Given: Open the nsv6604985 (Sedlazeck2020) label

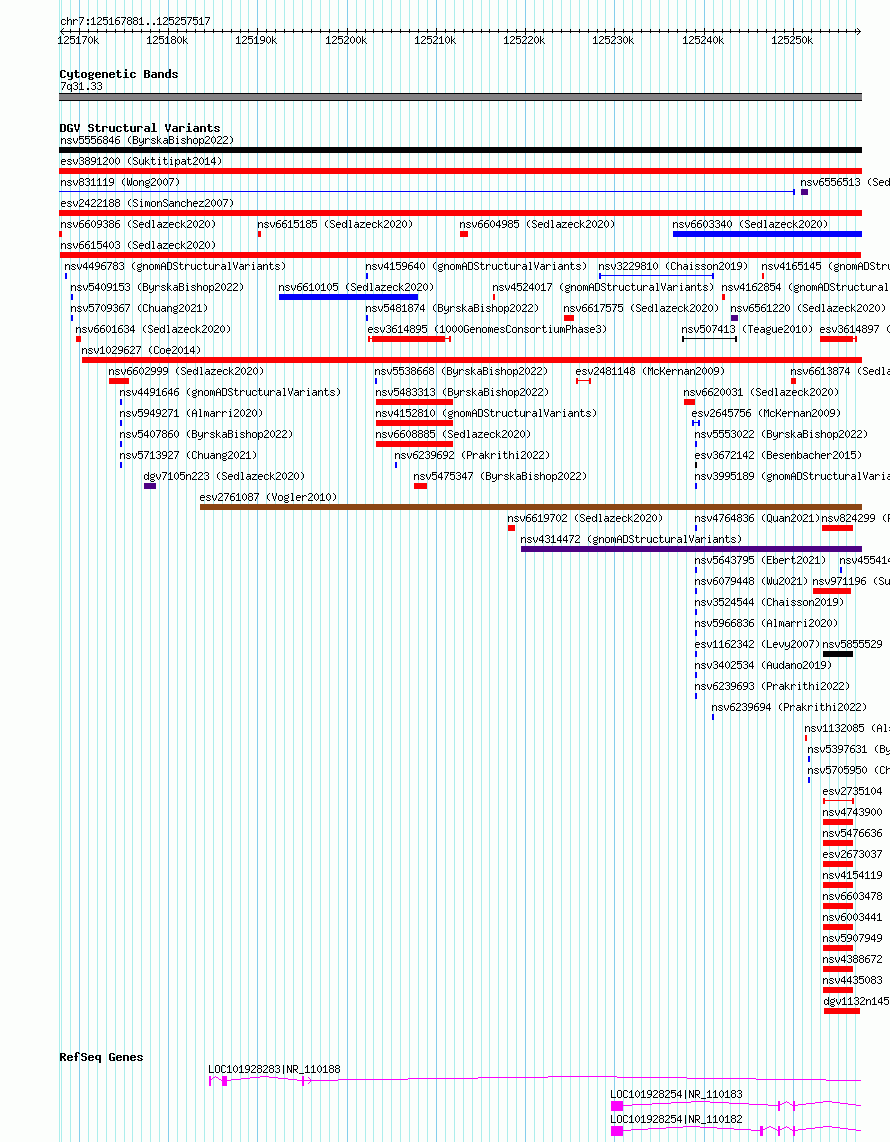Looking at the screenshot, I should [x=537, y=224].
